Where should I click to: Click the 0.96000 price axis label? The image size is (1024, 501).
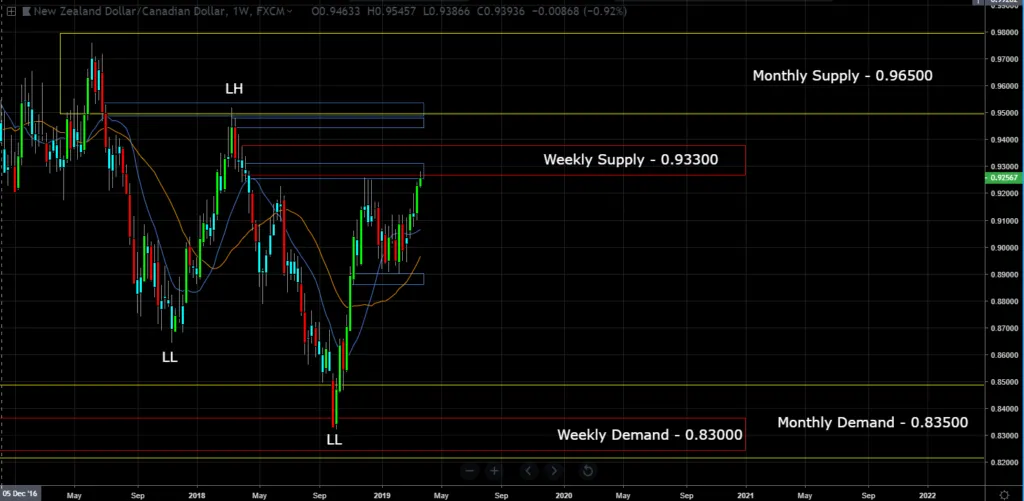click(1006, 86)
